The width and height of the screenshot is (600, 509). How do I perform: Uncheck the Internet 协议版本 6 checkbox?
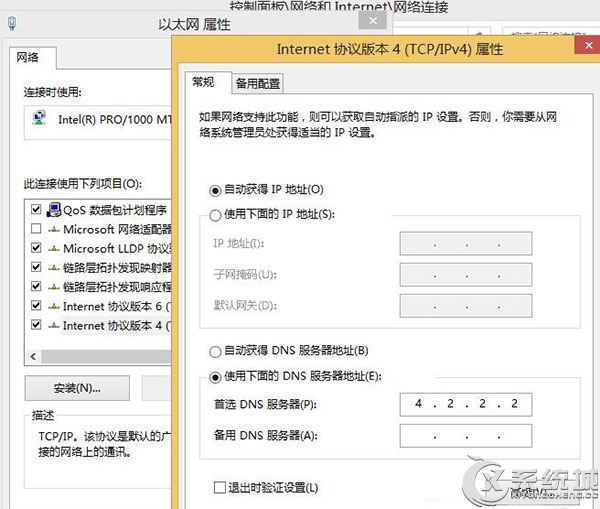click(x=36, y=305)
